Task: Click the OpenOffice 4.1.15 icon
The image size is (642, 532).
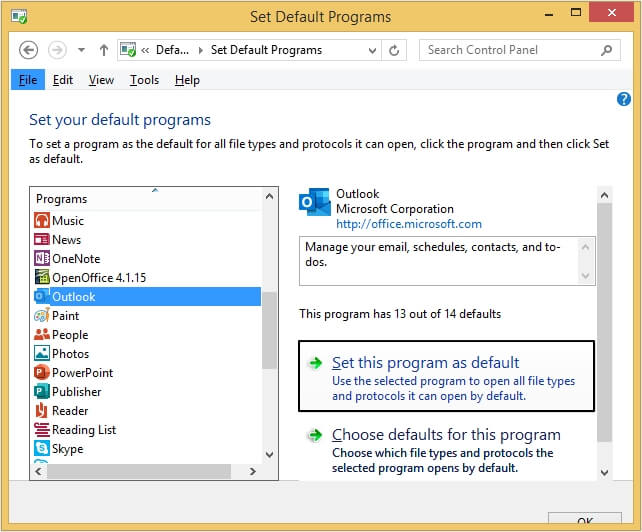Action: click(42, 277)
